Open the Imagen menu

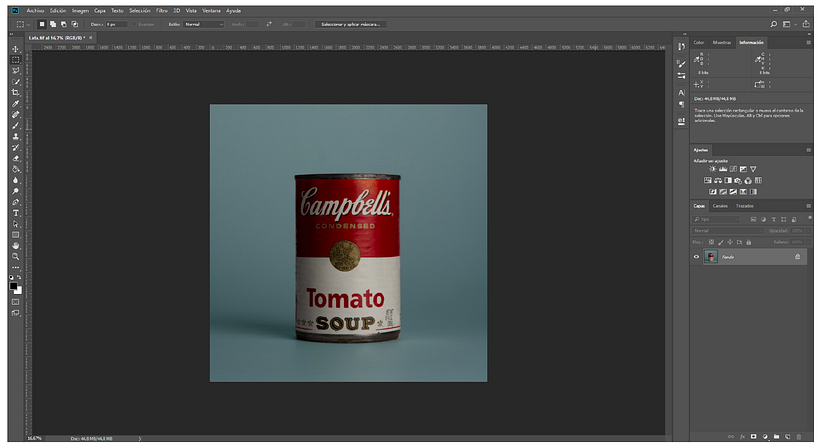80,10
